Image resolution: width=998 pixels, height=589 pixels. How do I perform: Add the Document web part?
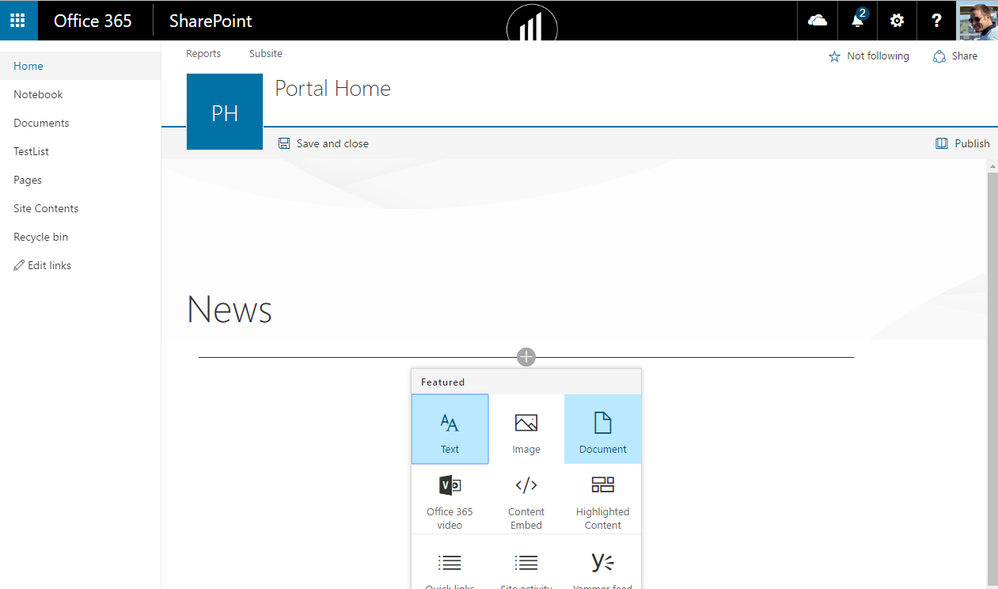tap(603, 429)
